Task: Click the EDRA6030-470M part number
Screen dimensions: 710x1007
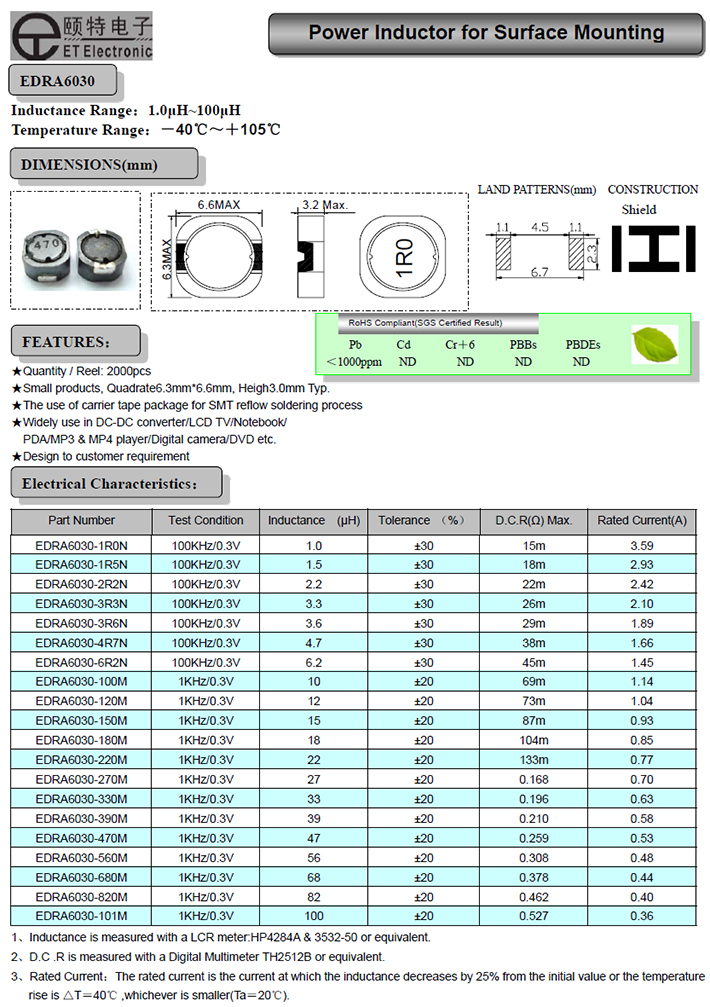Action: coord(81,838)
